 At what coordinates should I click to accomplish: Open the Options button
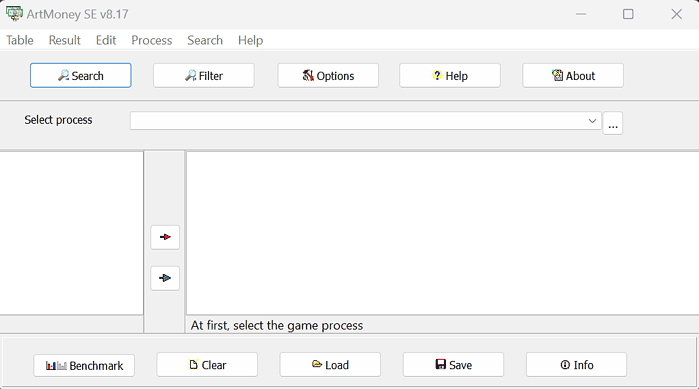pyautogui.click(x=328, y=75)
